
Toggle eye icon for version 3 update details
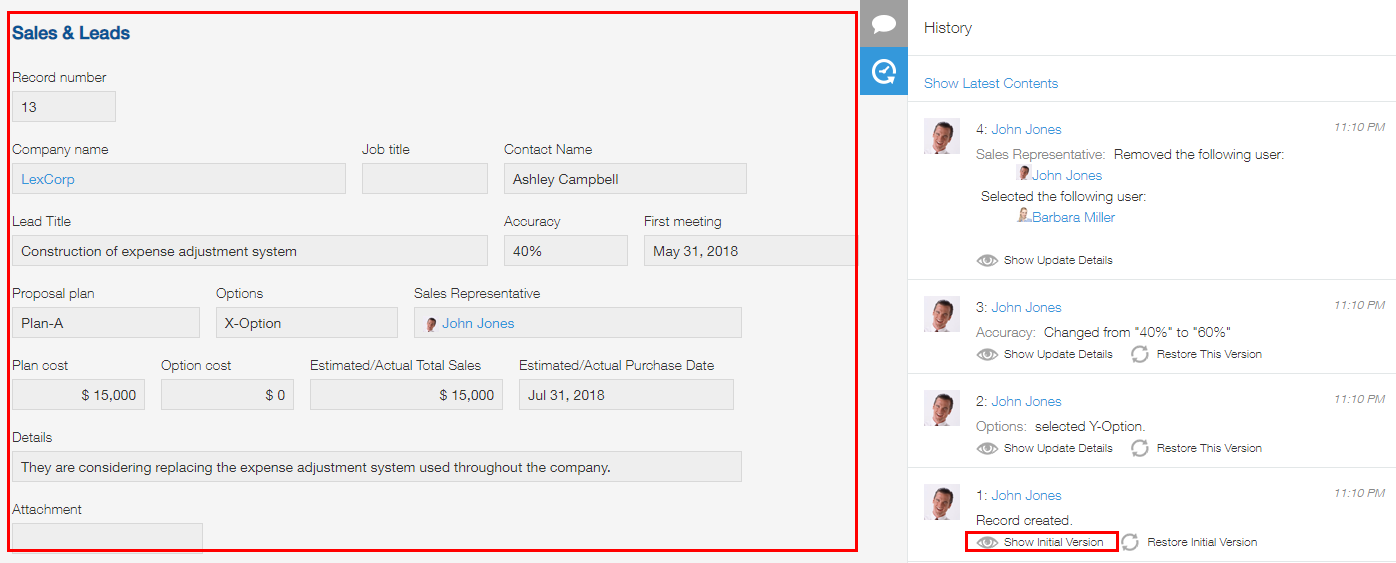point(987,354)
